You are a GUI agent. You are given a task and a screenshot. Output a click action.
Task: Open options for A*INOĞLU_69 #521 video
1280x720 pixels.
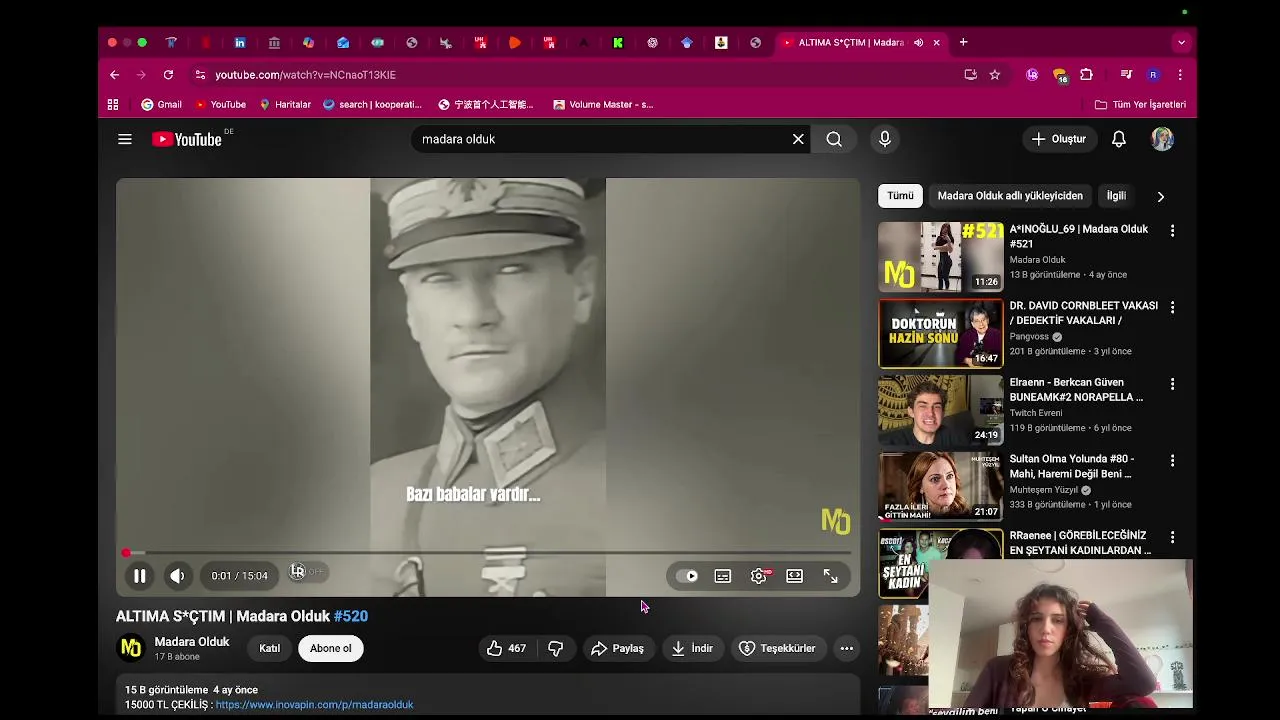coord(1172,231)
